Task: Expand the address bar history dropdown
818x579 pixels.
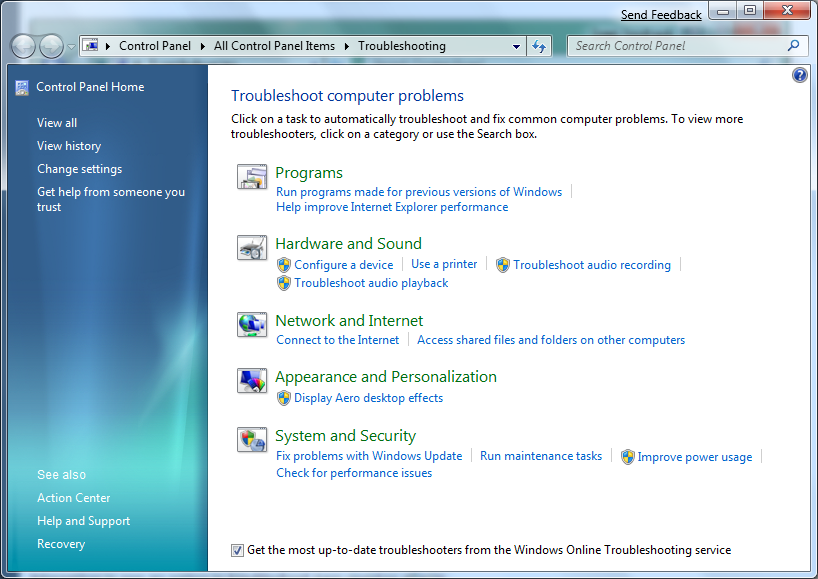Action: click(x=516, y=46)
